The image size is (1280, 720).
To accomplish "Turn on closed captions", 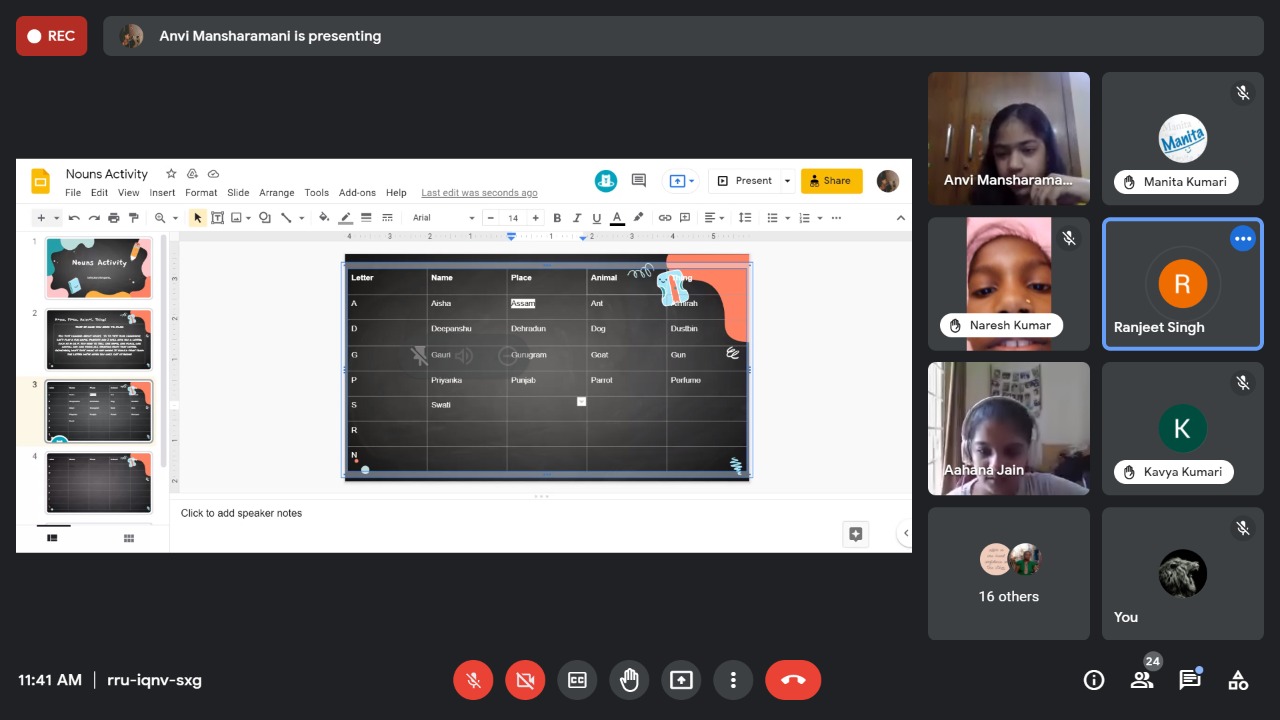I will [x=577, y=680].
